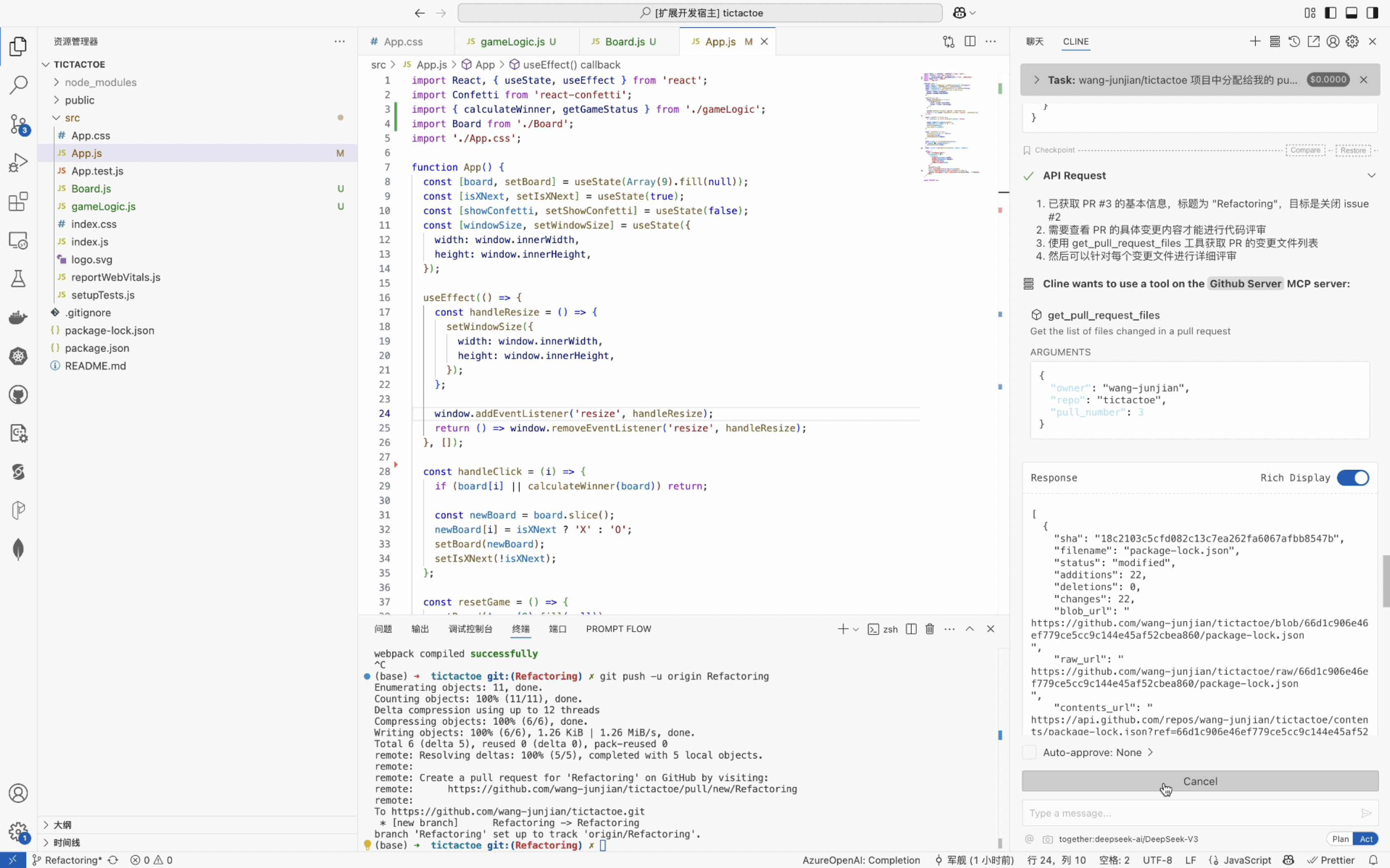The image size is (1390, 868).
Task: Split the editor to the right
Action: (970, 41)
